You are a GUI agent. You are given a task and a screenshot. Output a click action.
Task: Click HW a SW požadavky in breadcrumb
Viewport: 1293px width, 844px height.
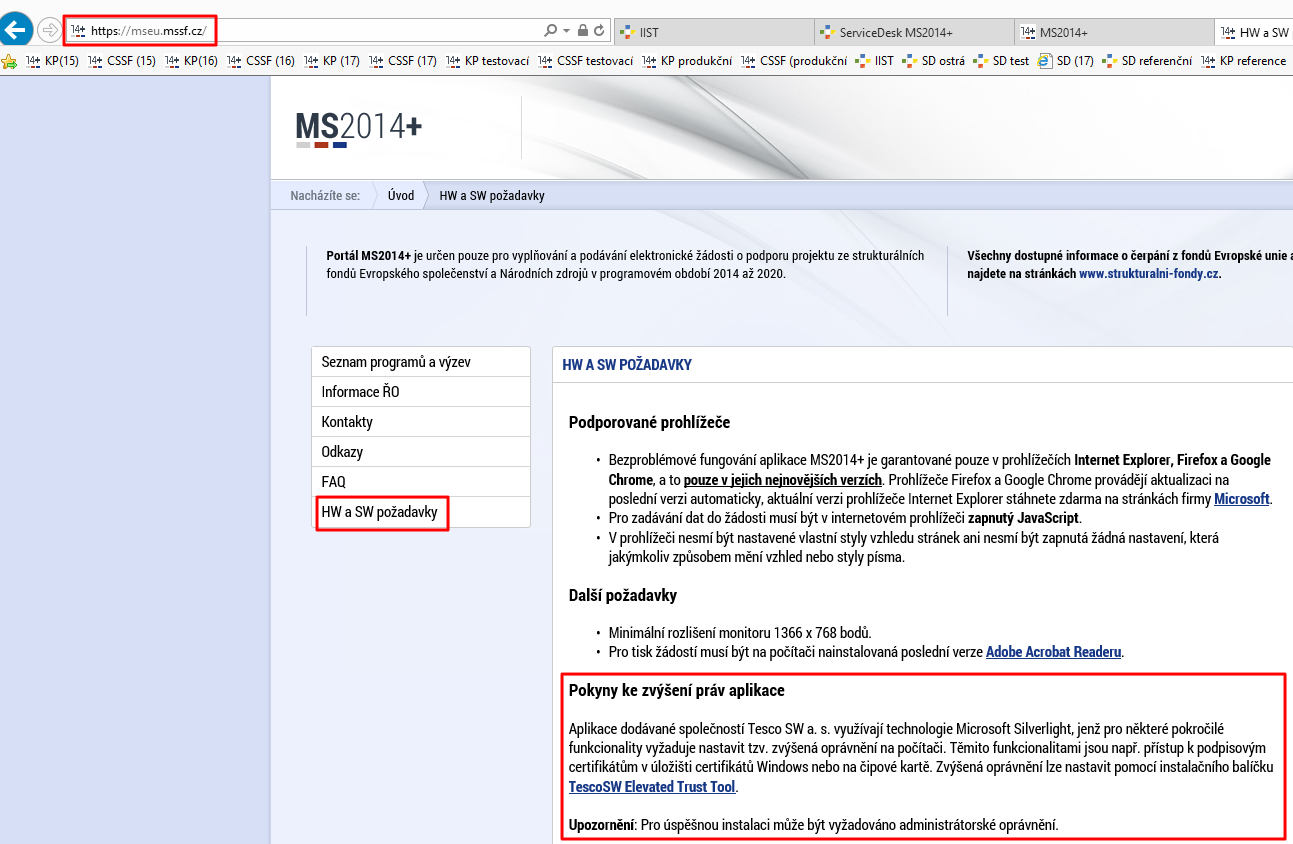click(492, 196)
